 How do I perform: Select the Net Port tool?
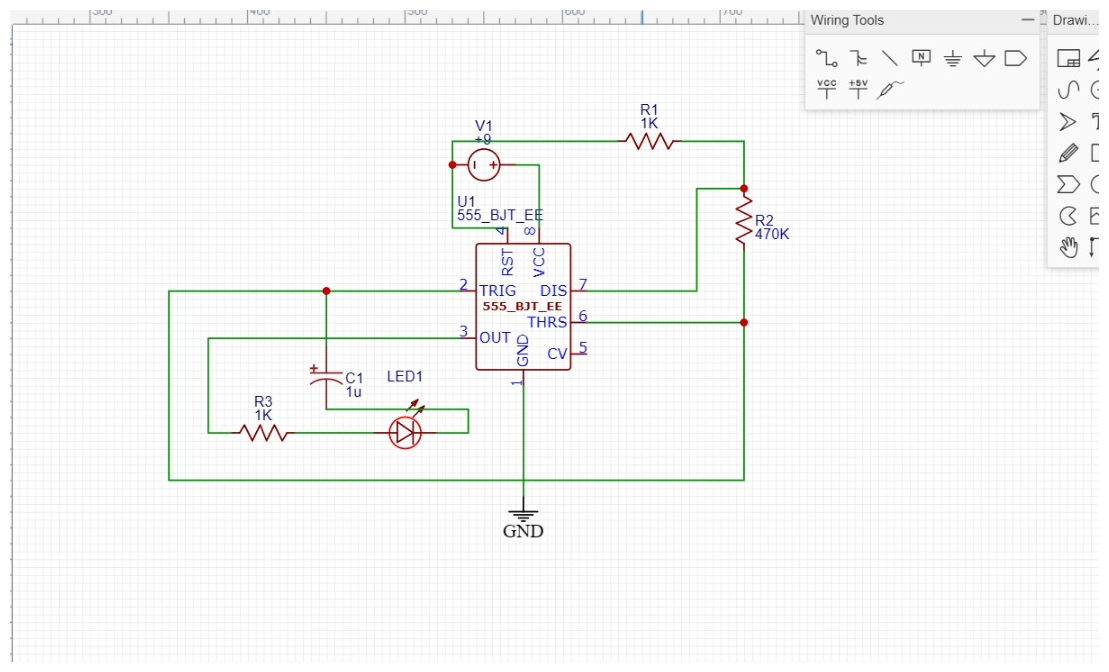pos(1015,58)
